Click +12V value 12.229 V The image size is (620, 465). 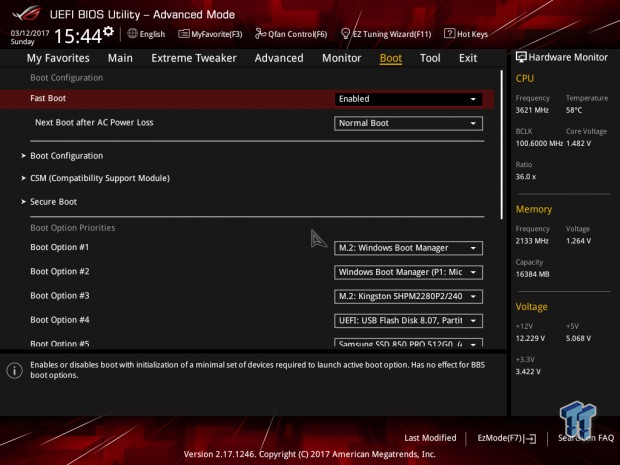point(530,338)
